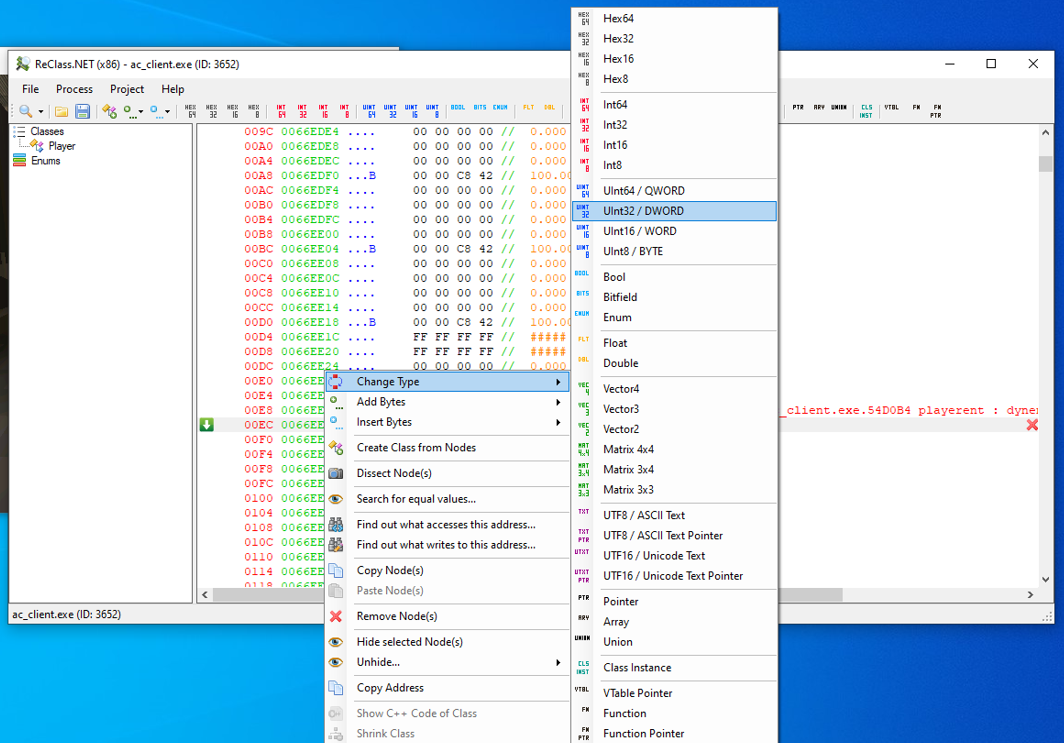1064x743 pixels.
Task: Click the Save project disk icon
Action: tap(82, 111)
